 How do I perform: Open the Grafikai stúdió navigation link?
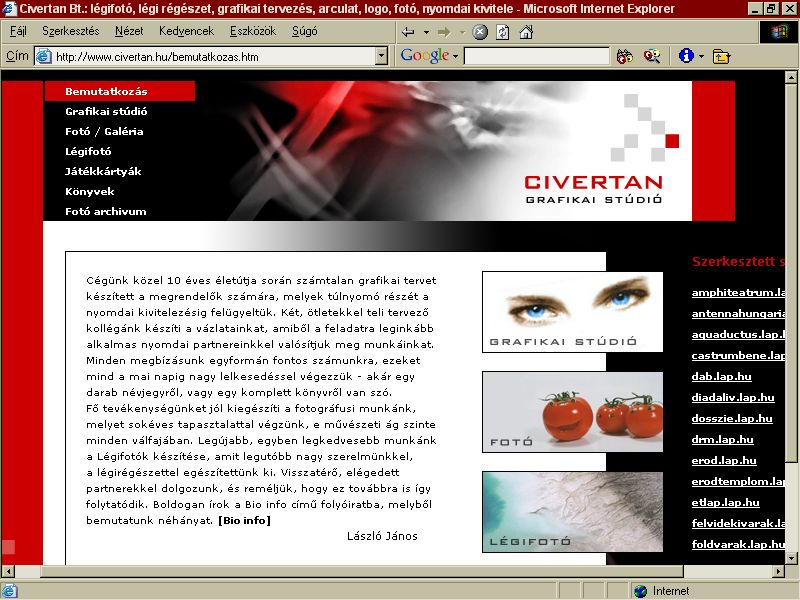pyautogui.click(x=106, y=111)
